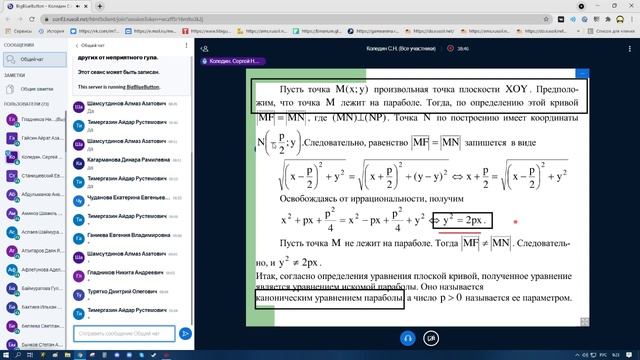640x360 pixels.
Task: Open the Общие заметки shared notes
Action: coord(35,89)
